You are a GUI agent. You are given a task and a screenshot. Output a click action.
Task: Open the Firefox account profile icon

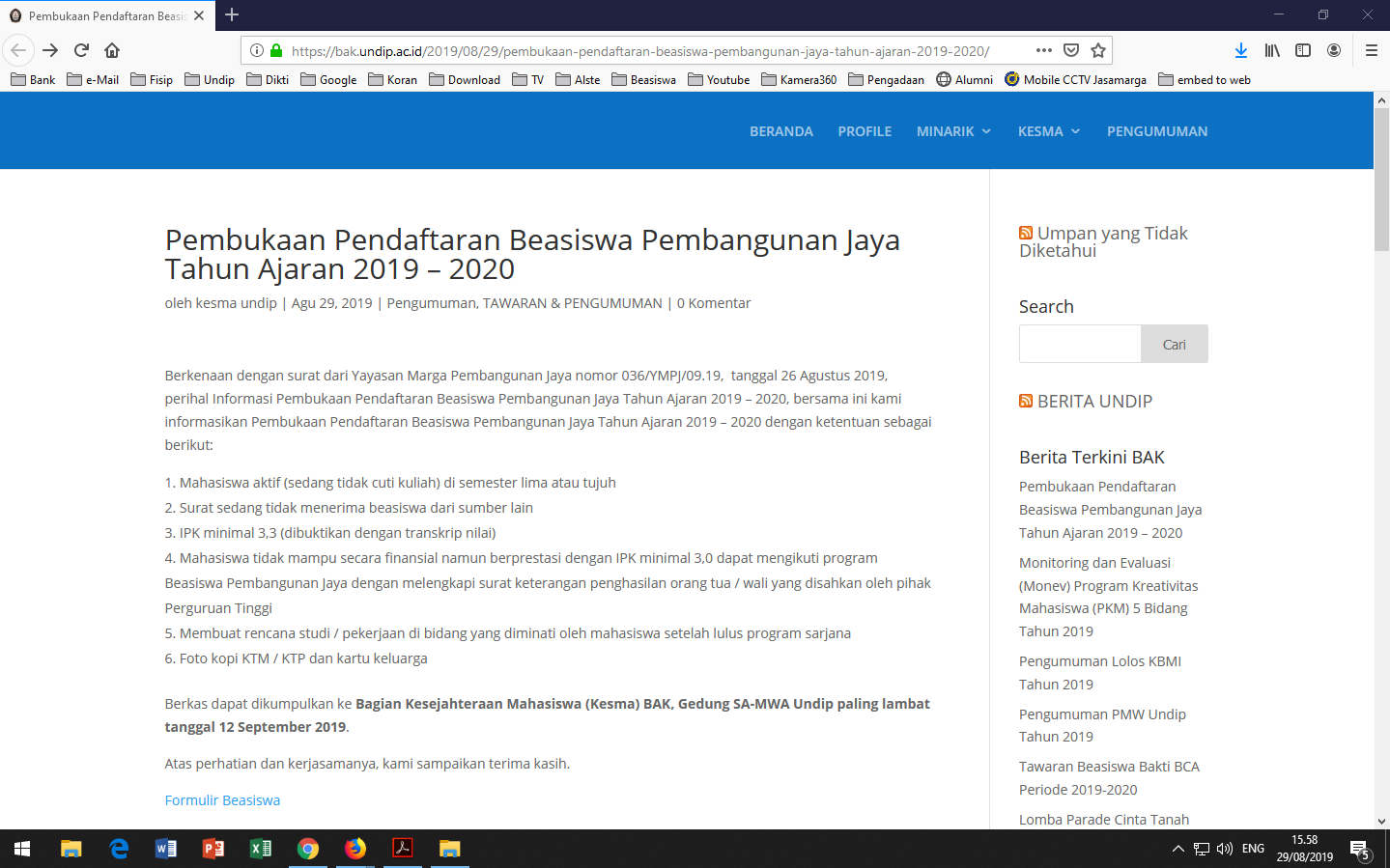pyautogui.click(x=1334, y=50)
